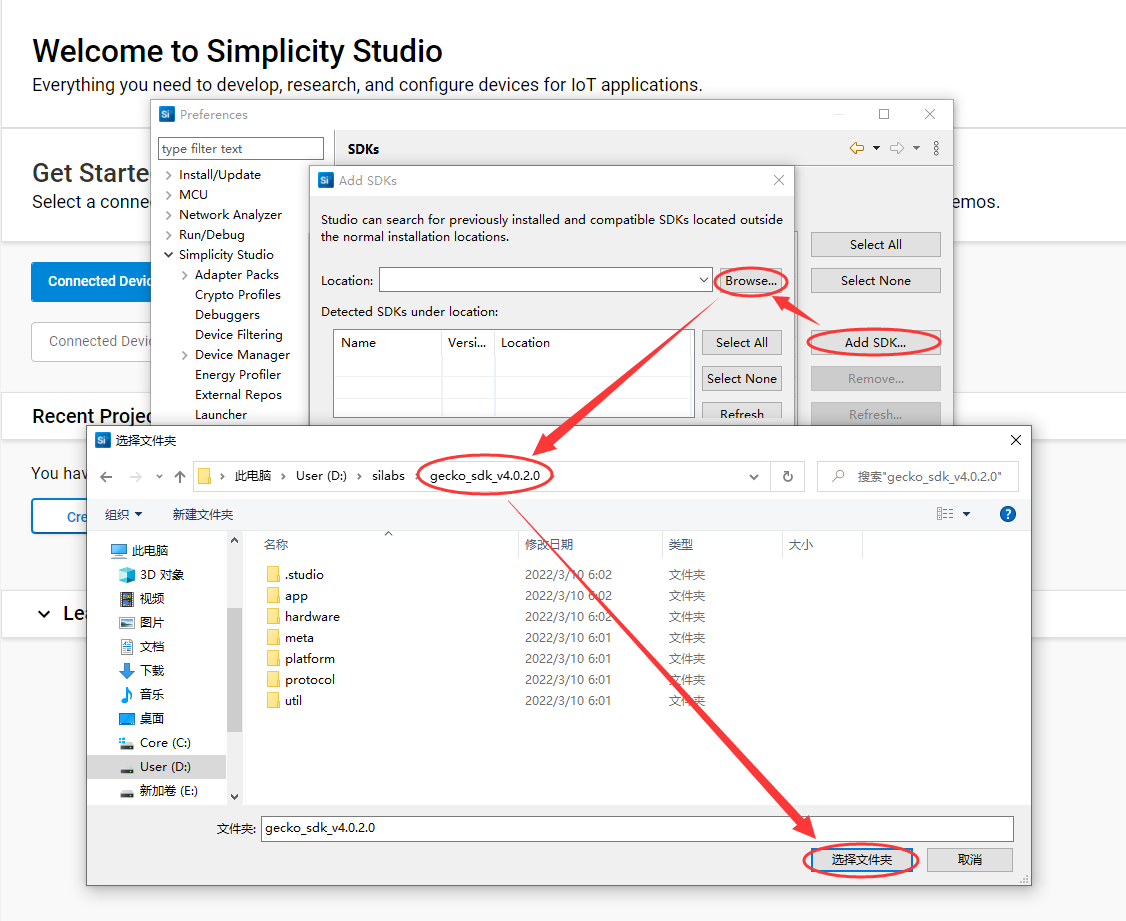This screenshot has height=921, width=1126.
Task: Select the protocol folder
Action: click(x=310, y=680)
